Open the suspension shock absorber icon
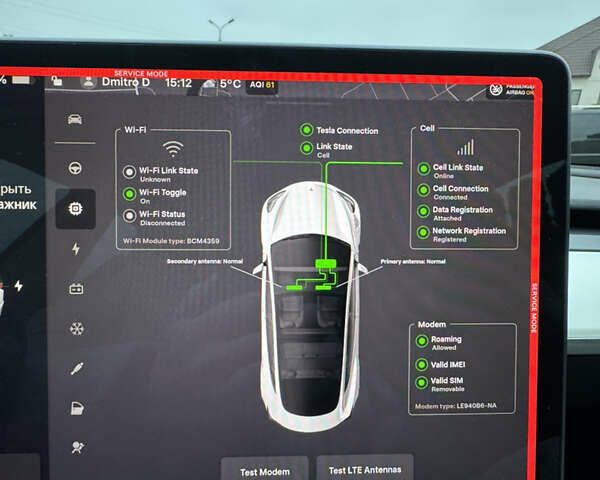This screenshot has height=480, width=600. tap(77, 369)
